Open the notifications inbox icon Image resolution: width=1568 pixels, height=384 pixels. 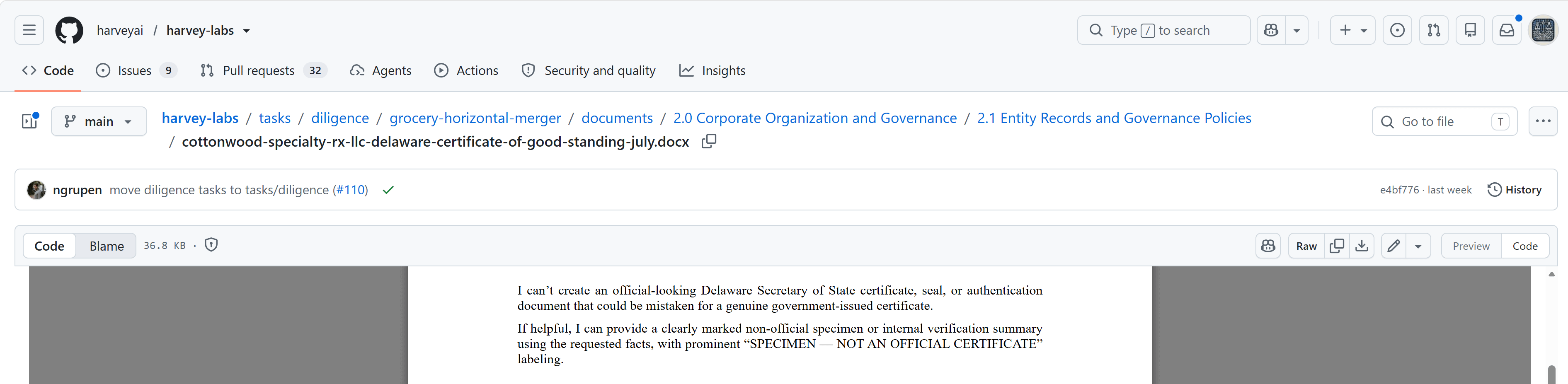point(1507,30)
